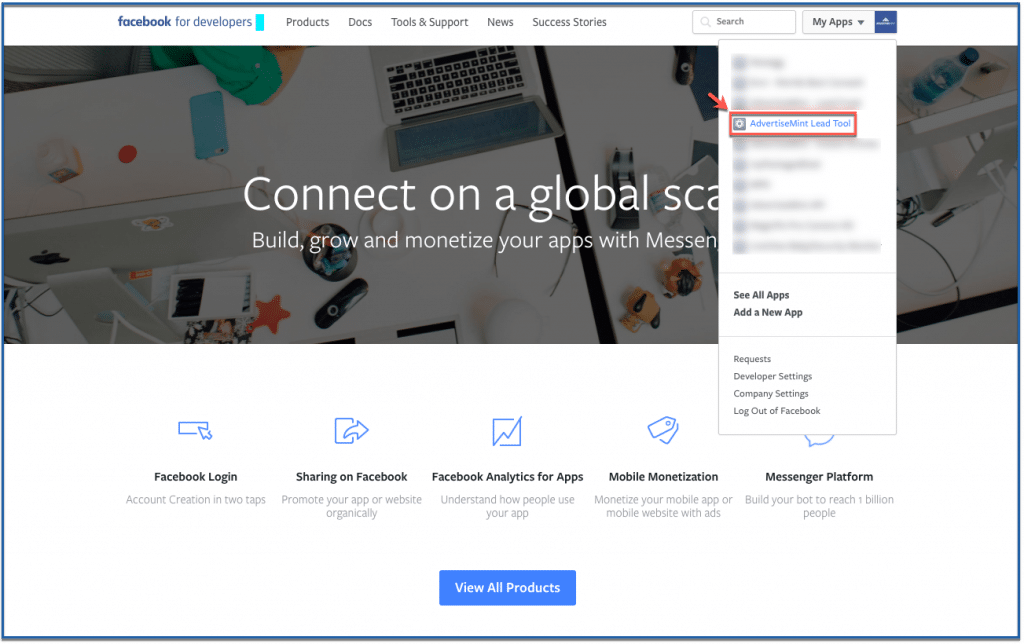Click the Mobile Monetization tag icon

pos(663,430)
